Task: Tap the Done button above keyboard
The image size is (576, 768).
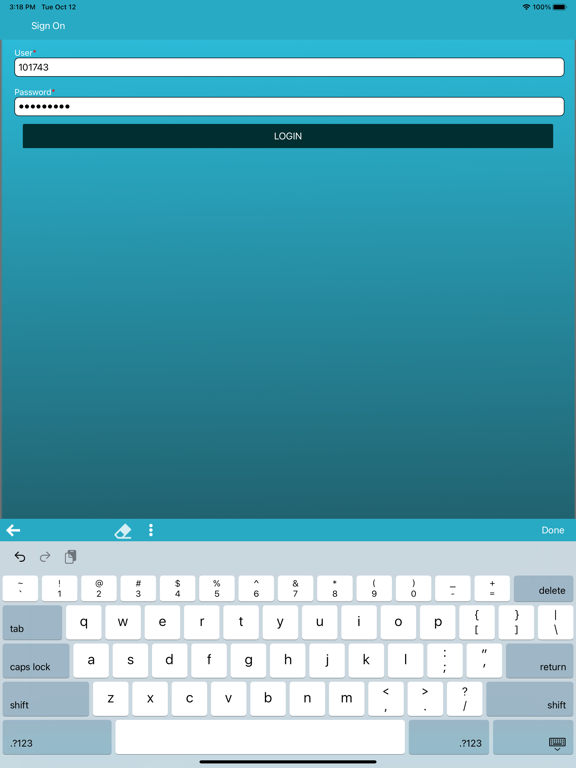Action: pyautogui.click(x=552, y=530)
